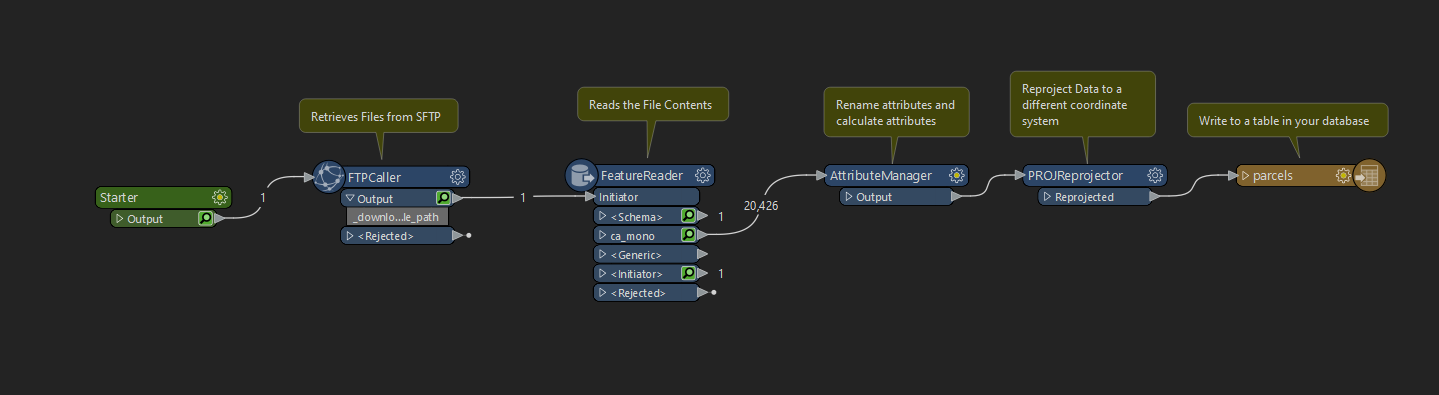Click the FeatureReader database icon
1439x395 pixels.
pyautogui.click(x=581, y=175)
